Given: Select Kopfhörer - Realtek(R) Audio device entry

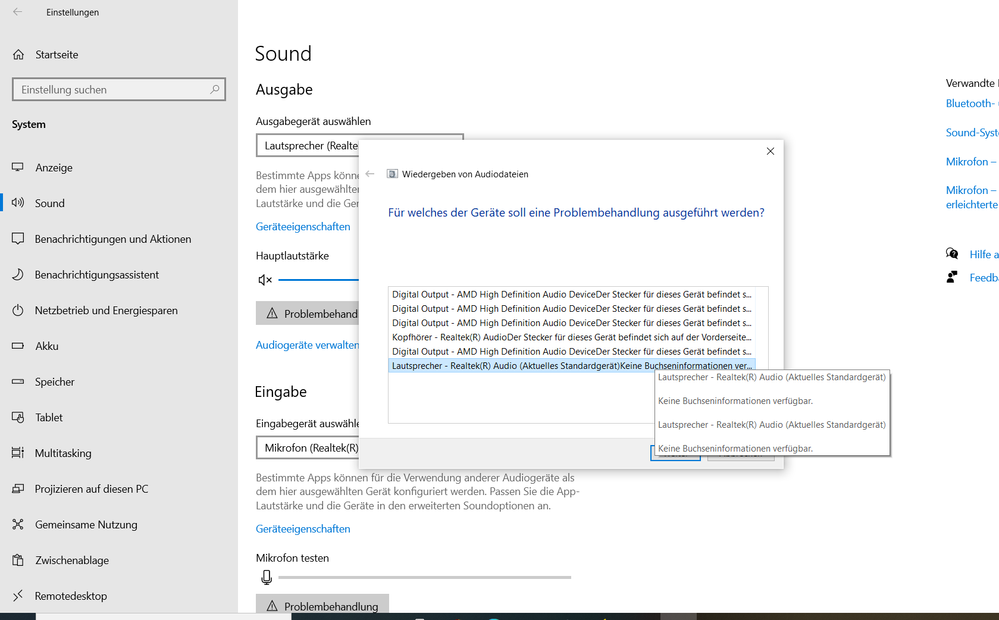Looking at the screenshot, I should (570, 337).
